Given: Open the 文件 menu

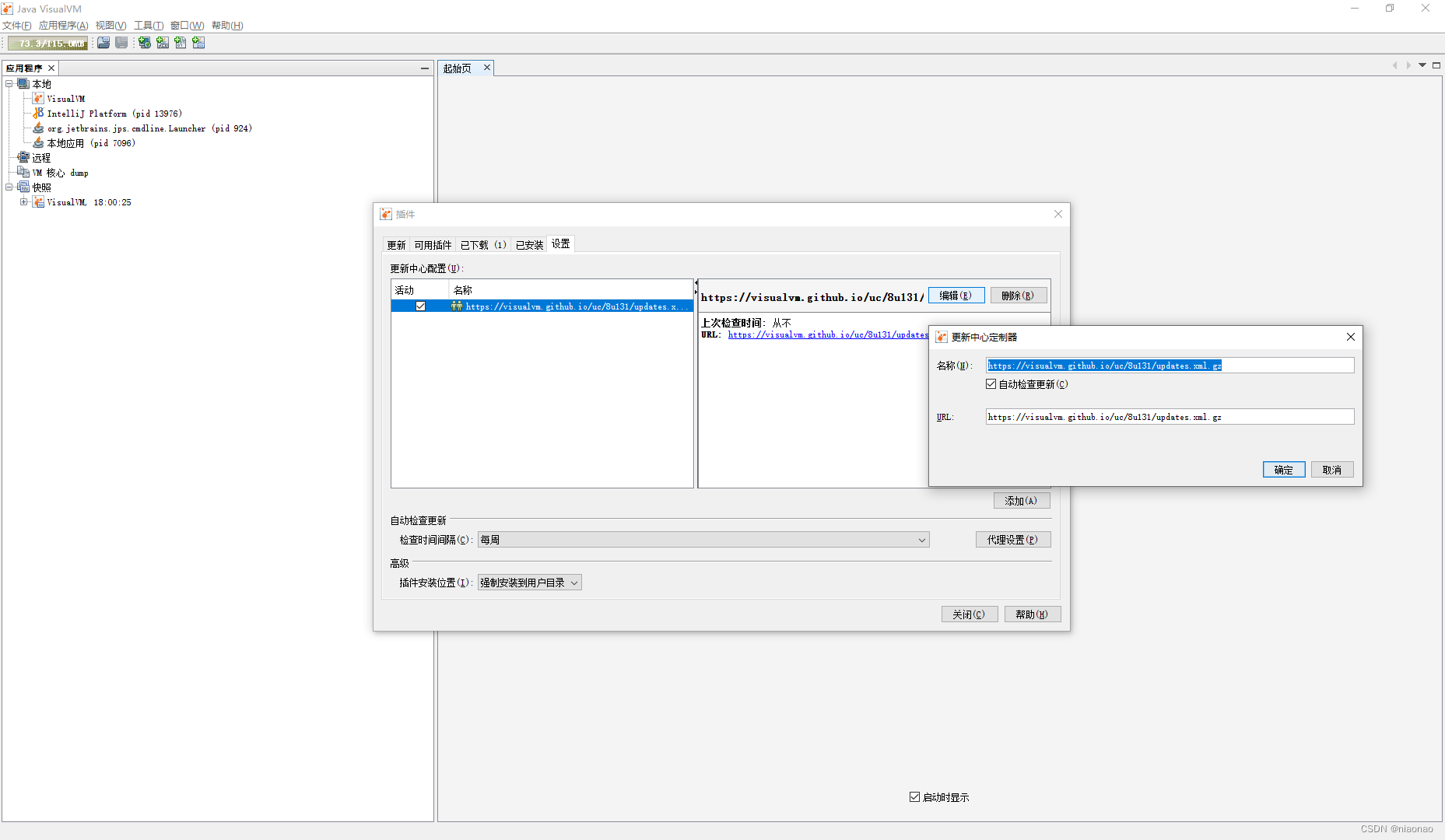Looking at the screenshot, I should point(16,26).
